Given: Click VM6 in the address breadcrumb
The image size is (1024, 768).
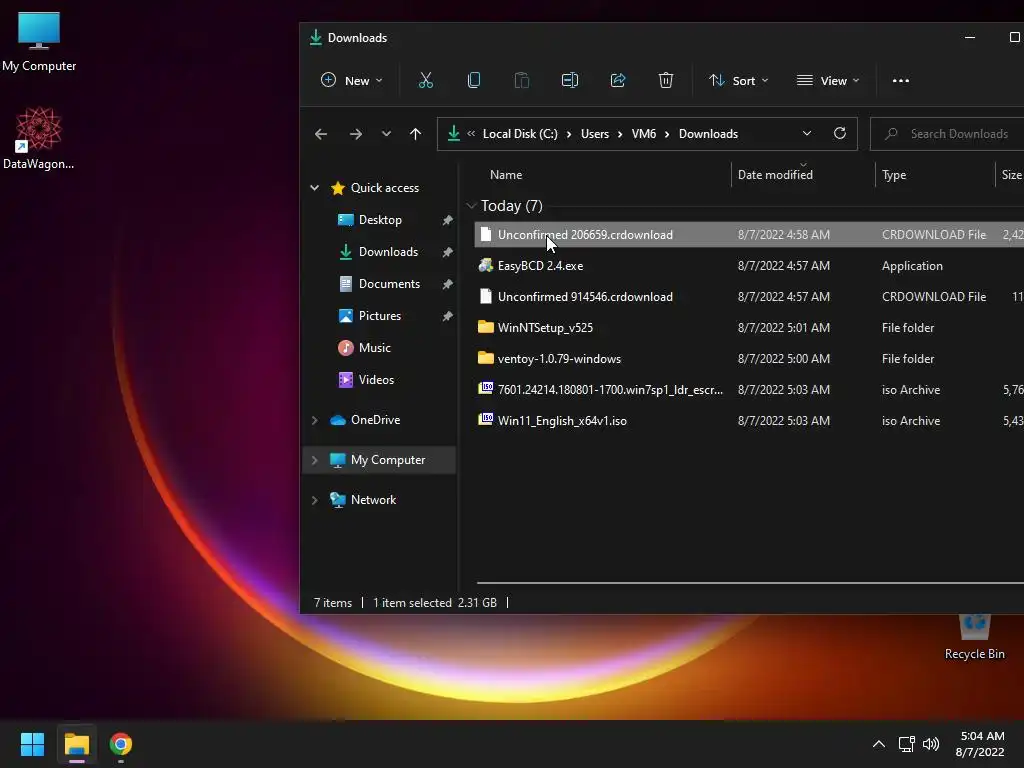Looking at the screenshot, I should coord(643,134).
